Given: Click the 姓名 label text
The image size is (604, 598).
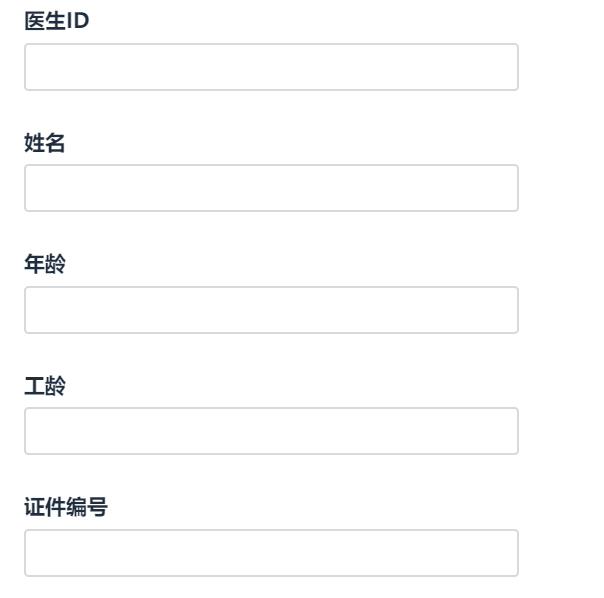Looking at the screenshot, I should point(45,145).
